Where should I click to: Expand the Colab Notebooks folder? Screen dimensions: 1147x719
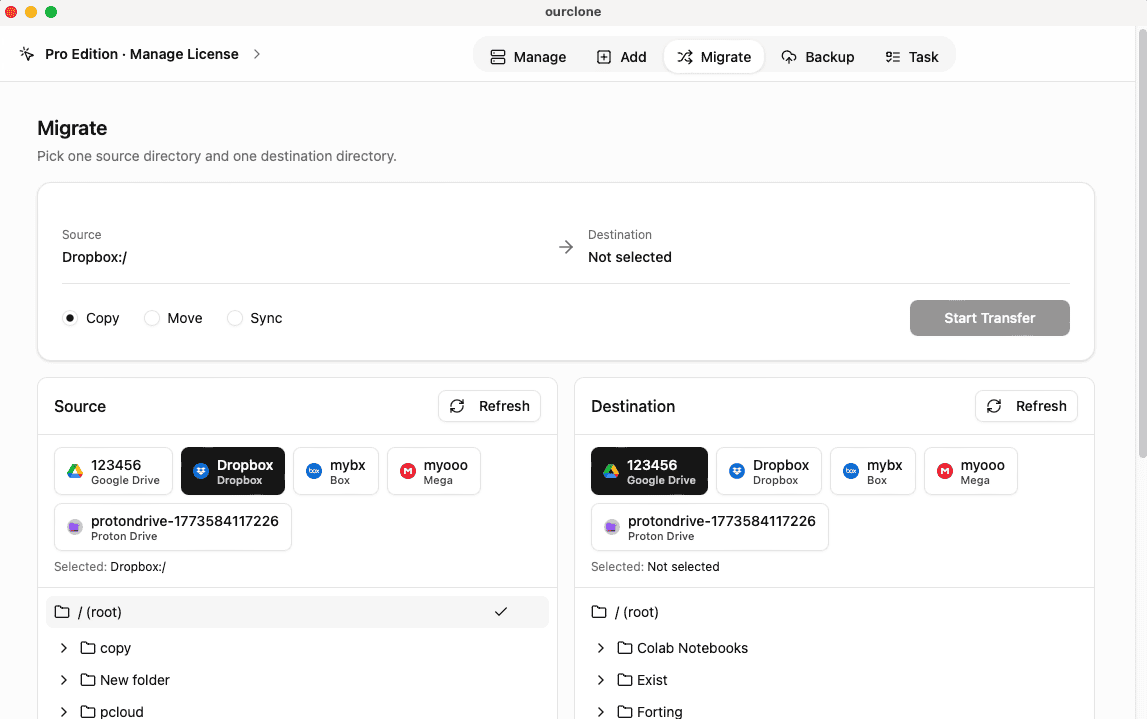click(x=600, y=648)
